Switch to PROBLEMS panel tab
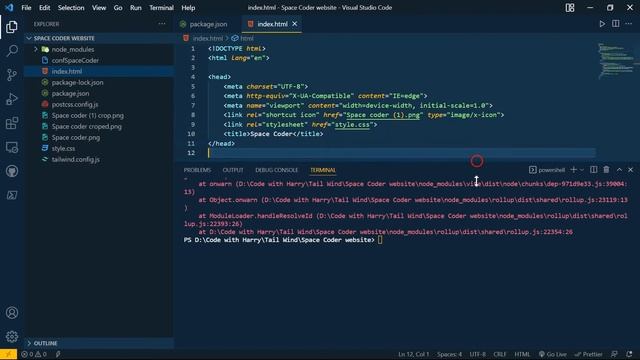Screen dimensions: 640x360 pyautogui.click(x=197, y=170)
